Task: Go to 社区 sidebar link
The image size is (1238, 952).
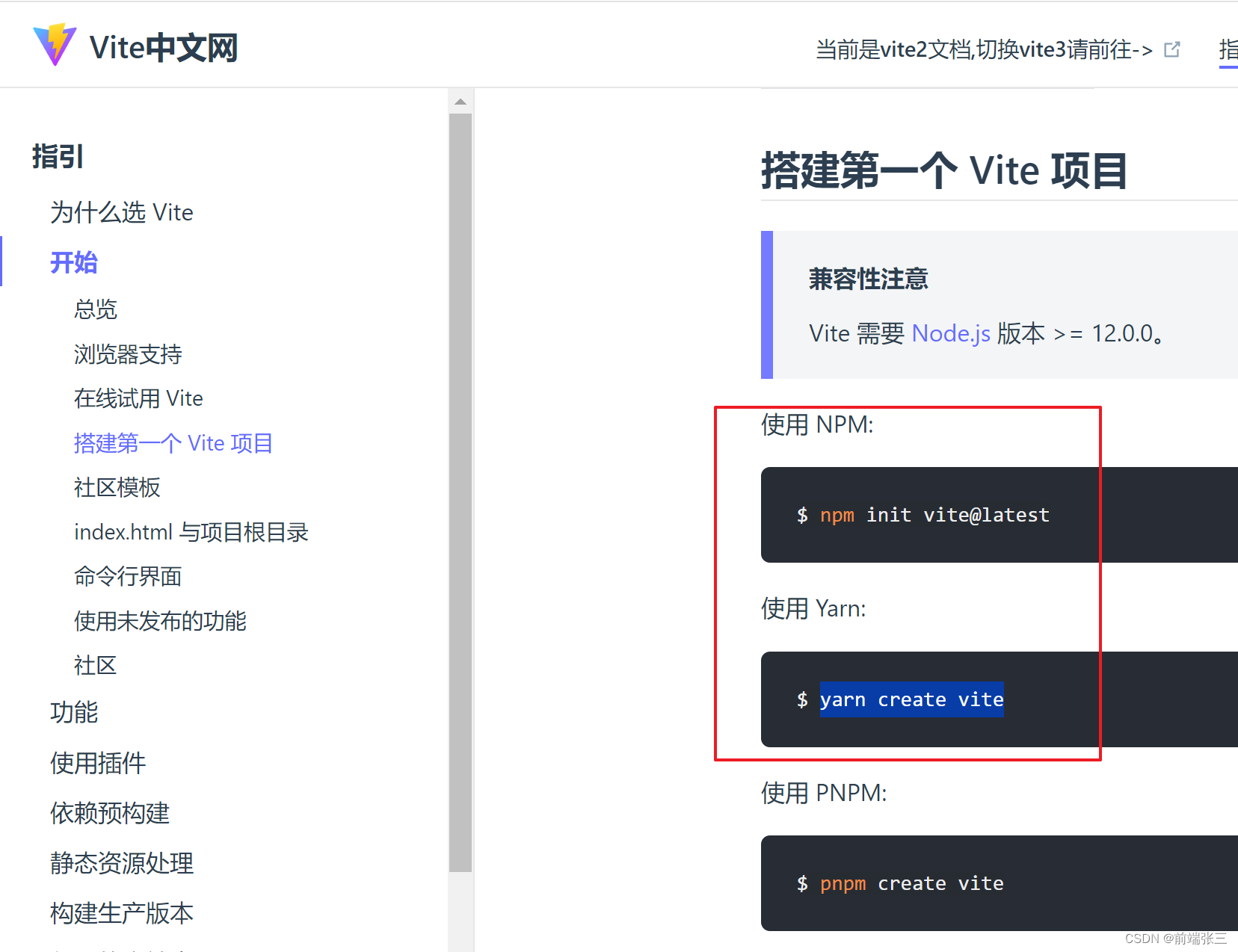Action: click(96, 665)
